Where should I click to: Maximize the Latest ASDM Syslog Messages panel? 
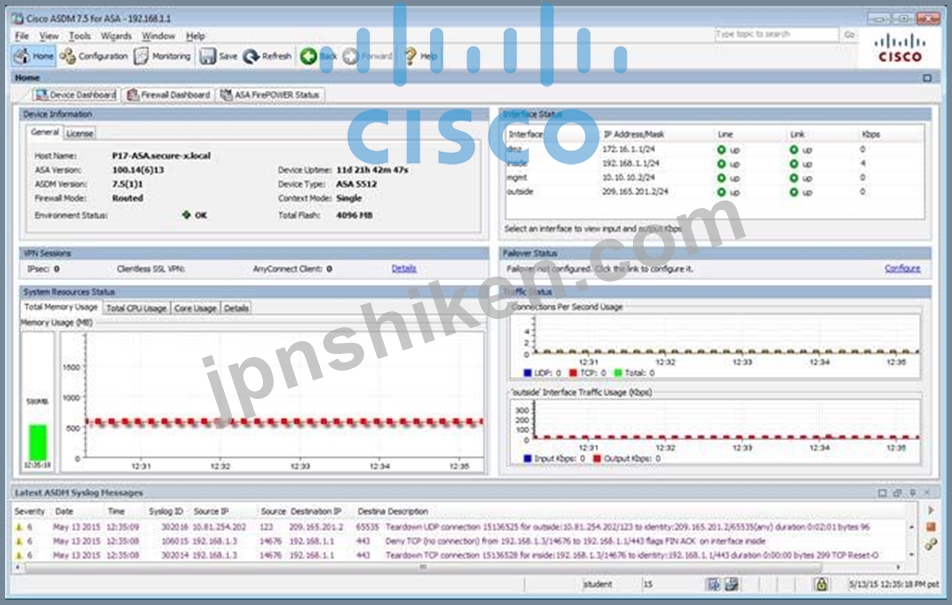(x=882, y=493)
